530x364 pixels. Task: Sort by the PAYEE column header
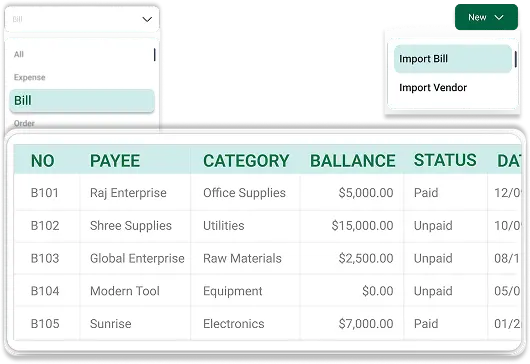click(x=115, y=161)
